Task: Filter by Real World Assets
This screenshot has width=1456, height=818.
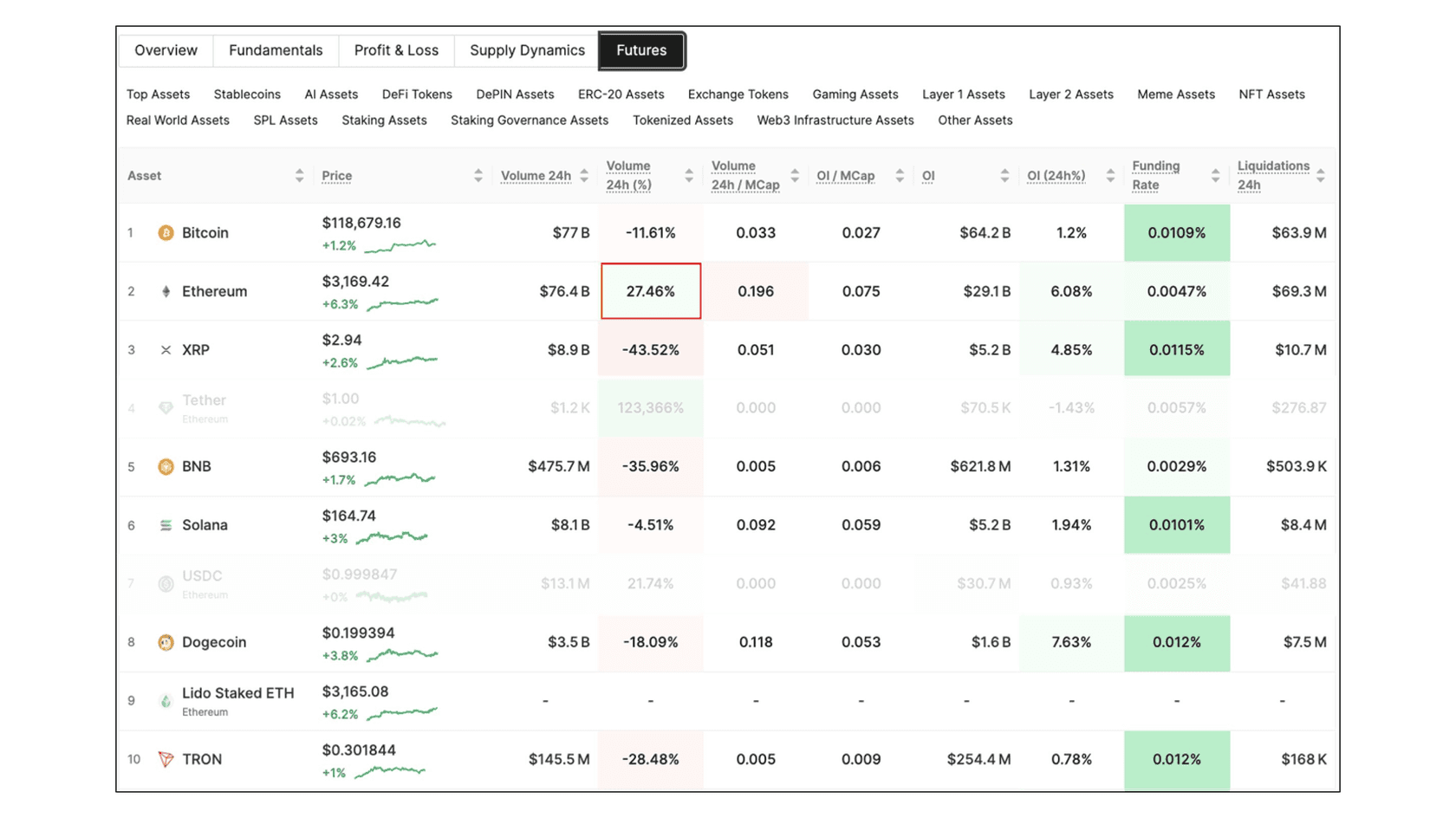Action: click(x=178, y=120)
